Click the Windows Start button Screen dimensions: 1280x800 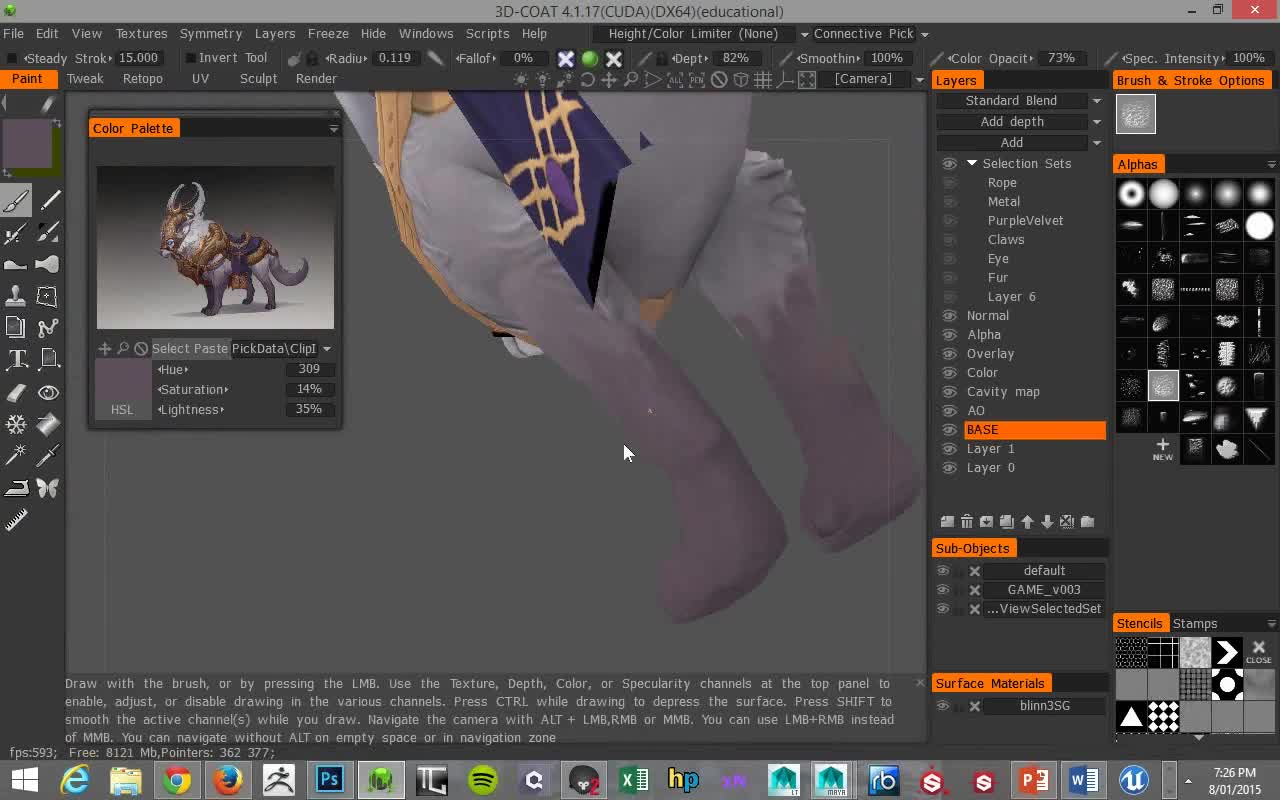click(x=24, y=780)
